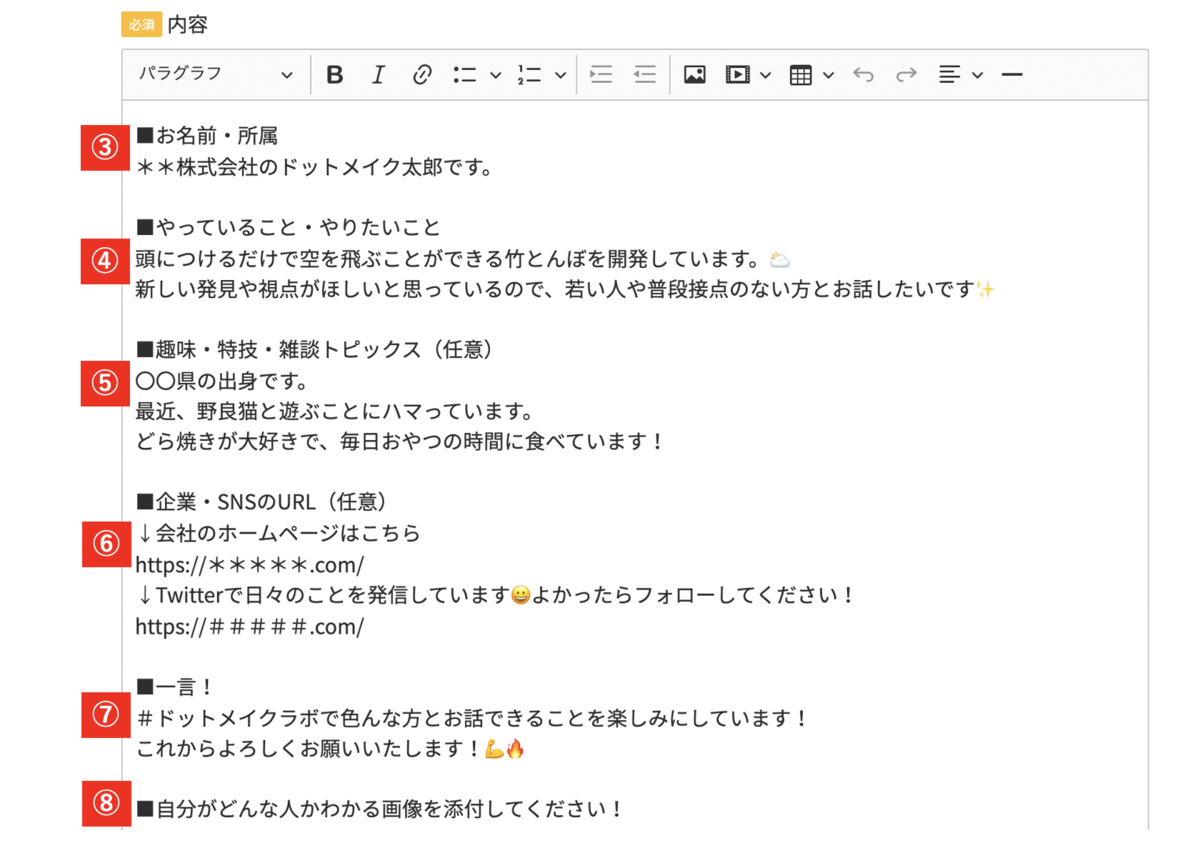Screen dimensions: 1200x853
Task: Insert media with the video icon
Action: (x=737, y=75)
